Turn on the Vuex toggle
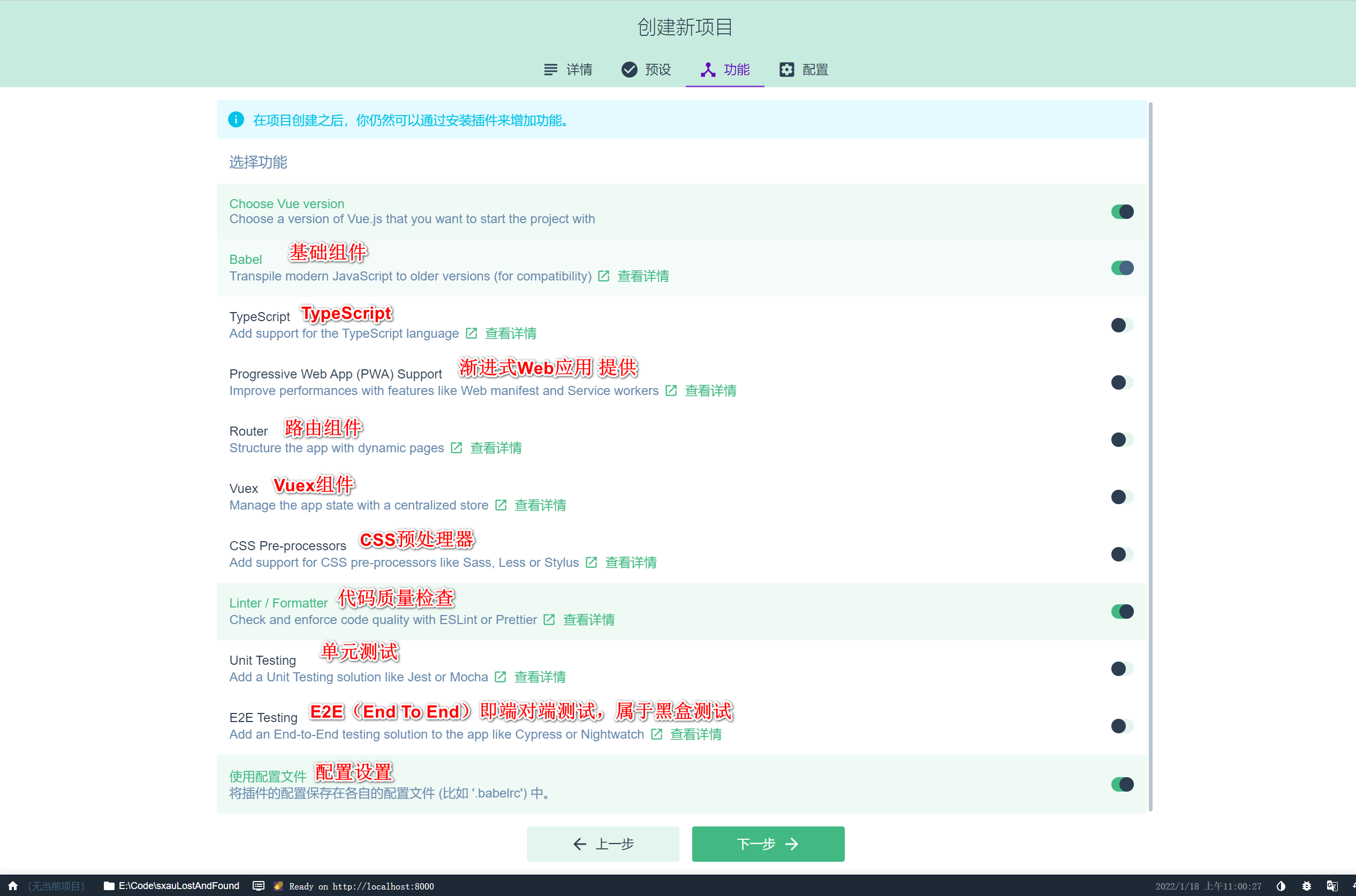 (x=1122, y=497)
